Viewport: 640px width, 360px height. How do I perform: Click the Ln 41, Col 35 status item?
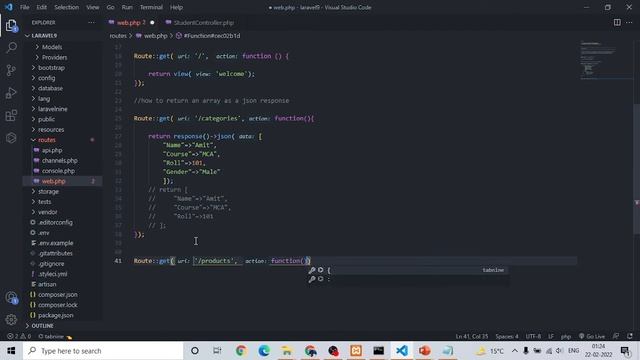coord(471,336)
